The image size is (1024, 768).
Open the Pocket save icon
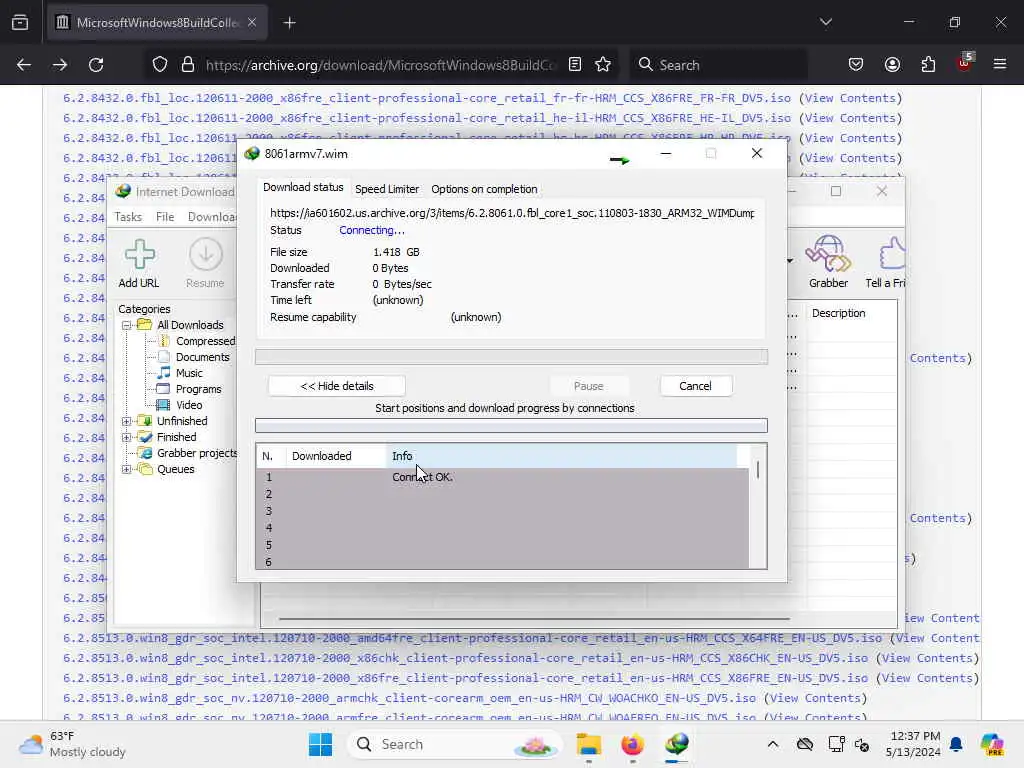[x=856, y=65]
